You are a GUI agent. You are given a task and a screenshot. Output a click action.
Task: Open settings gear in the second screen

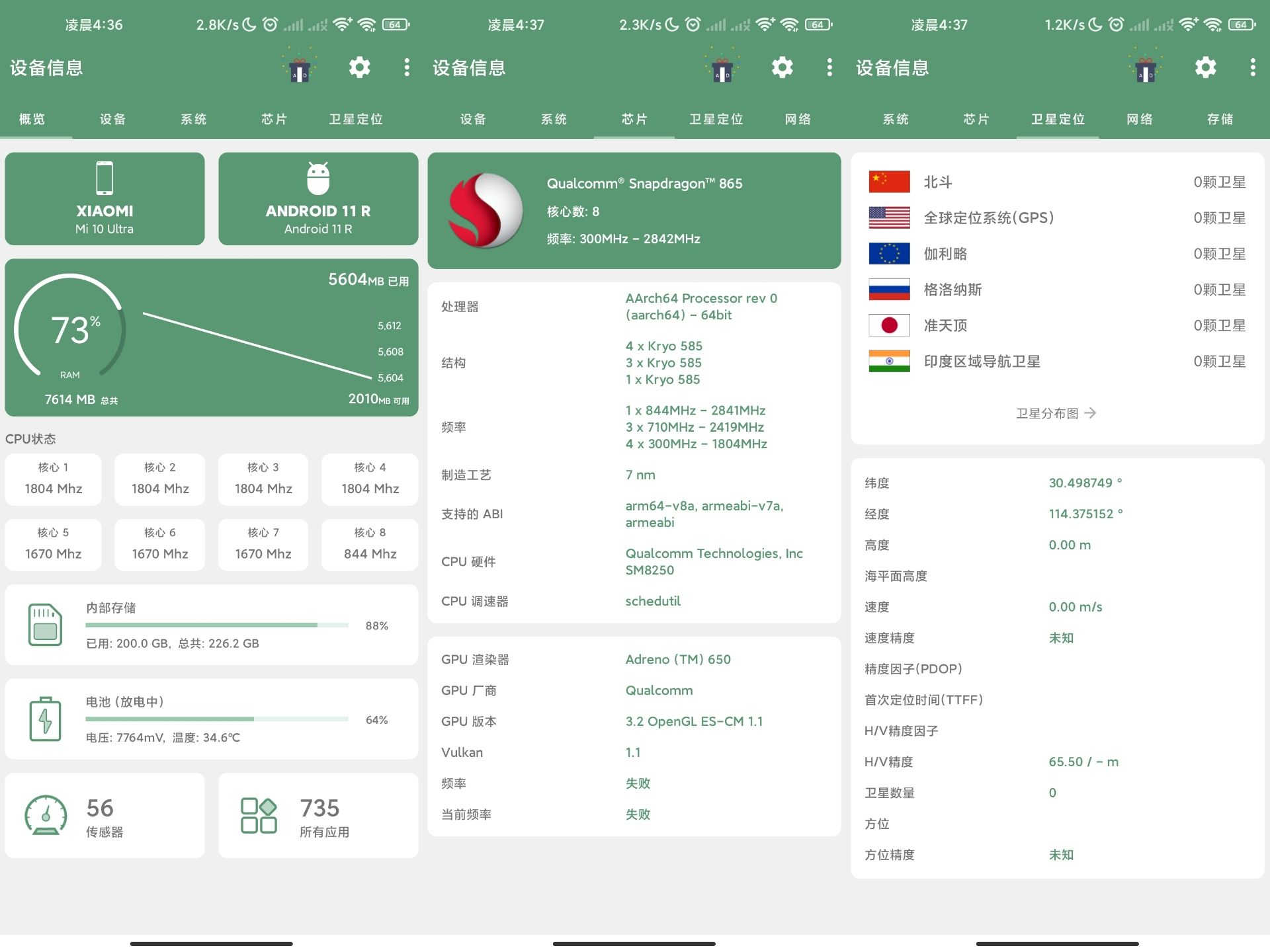click(782, 67)
